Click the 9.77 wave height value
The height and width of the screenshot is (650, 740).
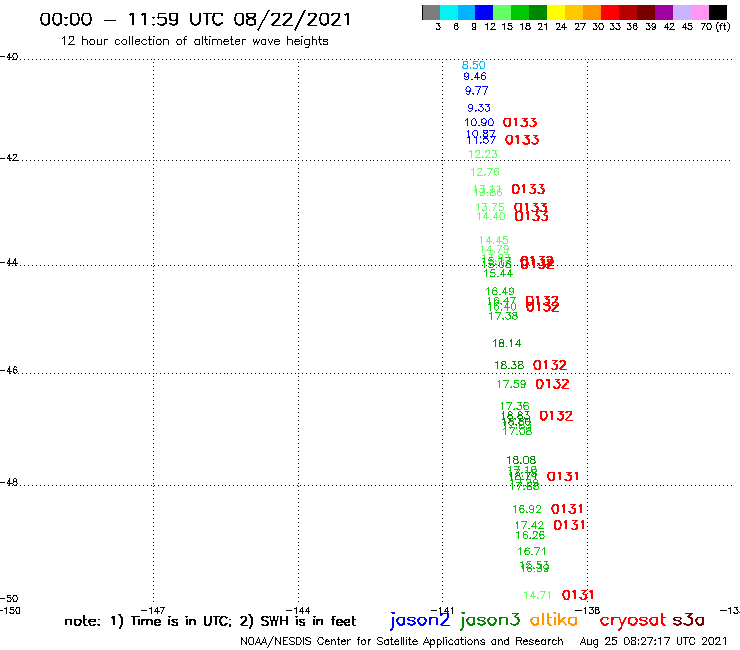[x=477, y=91]
